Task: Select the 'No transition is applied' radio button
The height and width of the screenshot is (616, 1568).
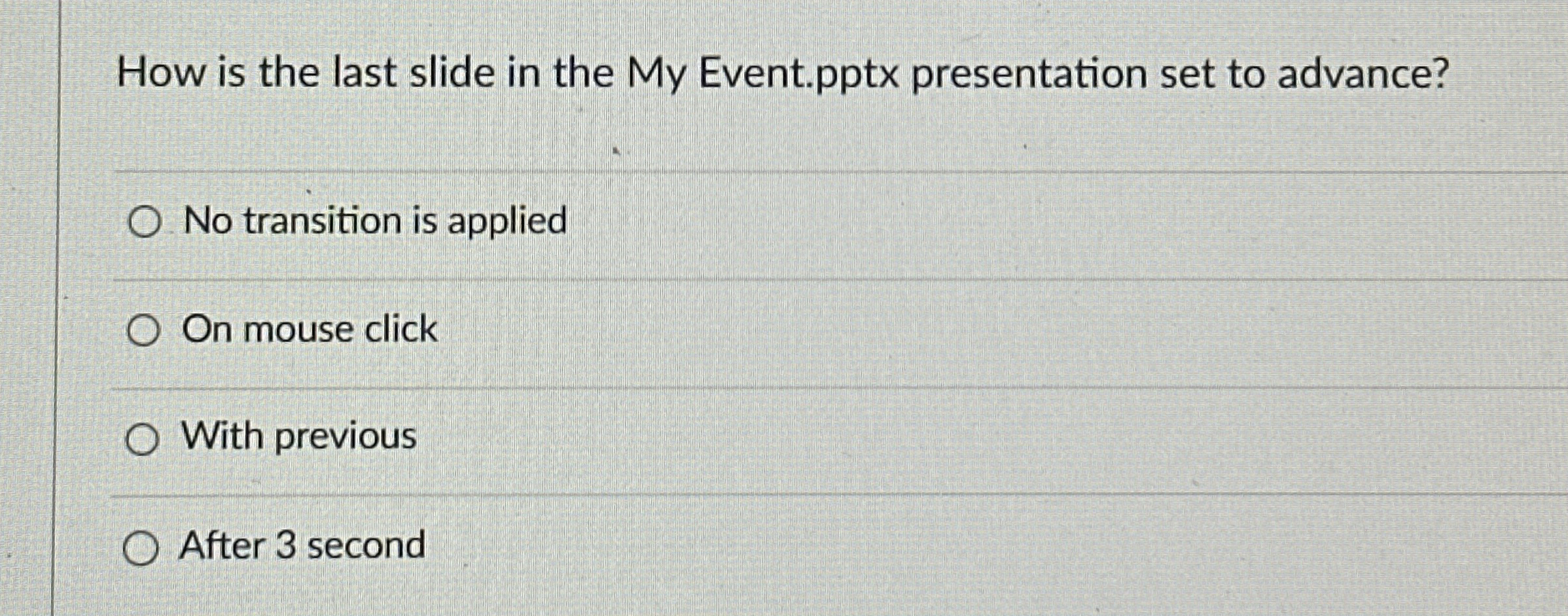Action: click(145, 222)
